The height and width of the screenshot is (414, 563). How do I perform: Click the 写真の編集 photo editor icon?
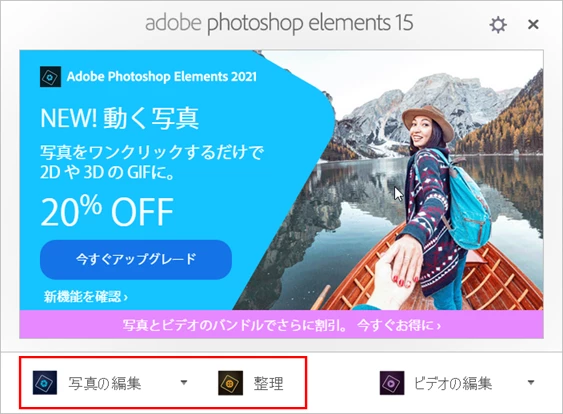tap(45, 383)
